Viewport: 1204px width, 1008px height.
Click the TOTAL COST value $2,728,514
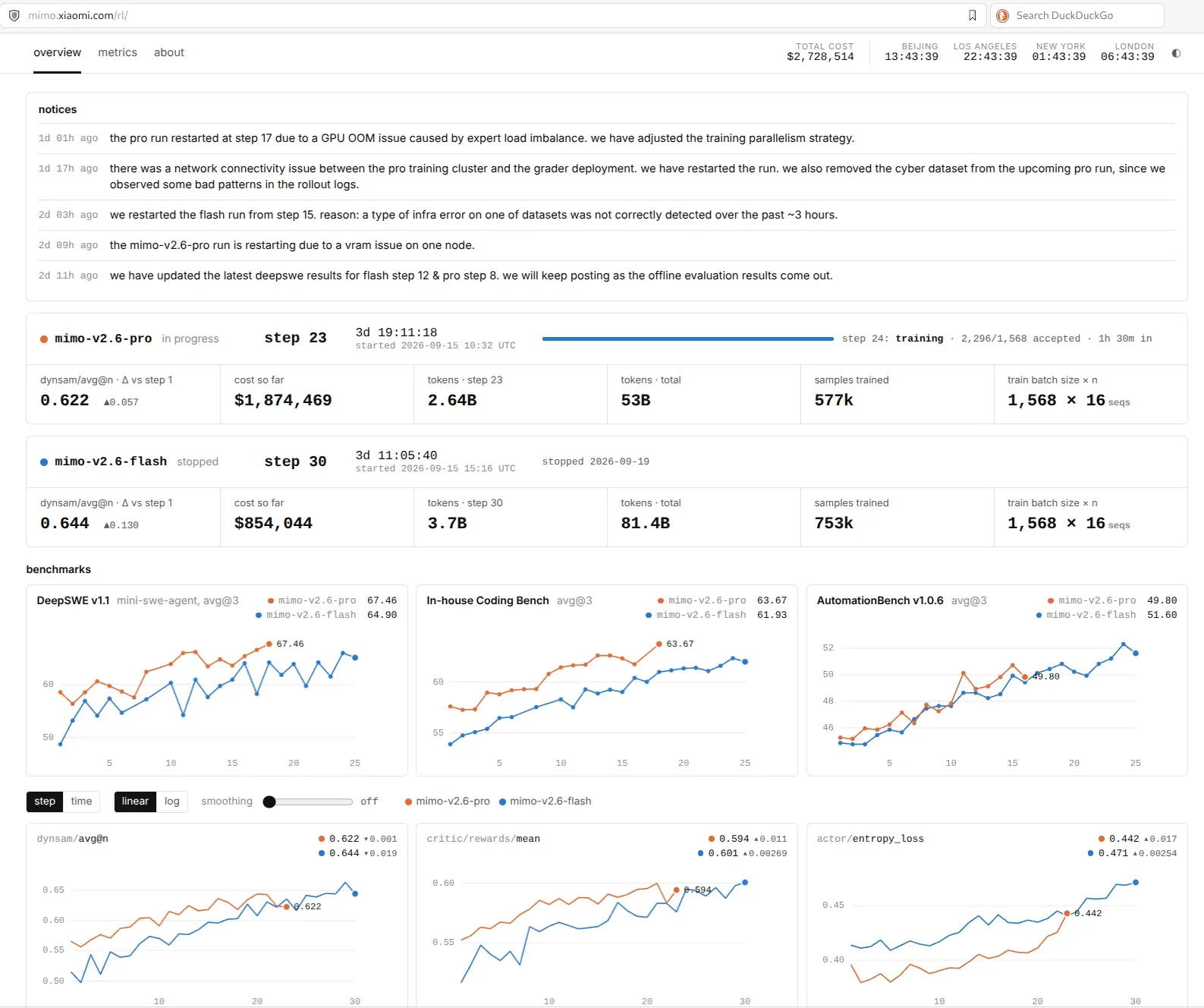[x=820, y=57]
